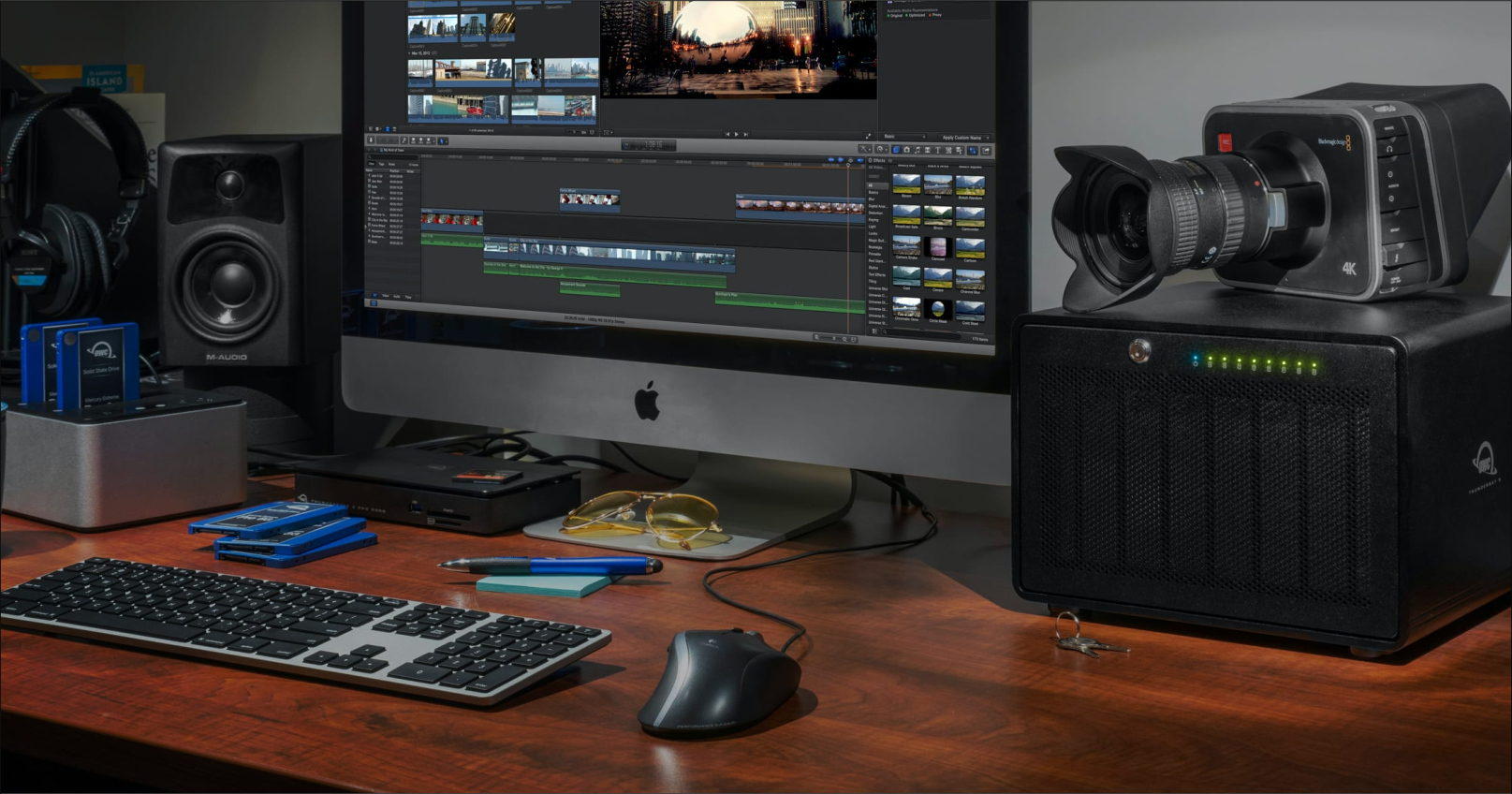Select the Broadcast Safe effect thumbnail
The height and width of the screenshot is (794, 1512).
pyautogui.click(x=906, y=216)
